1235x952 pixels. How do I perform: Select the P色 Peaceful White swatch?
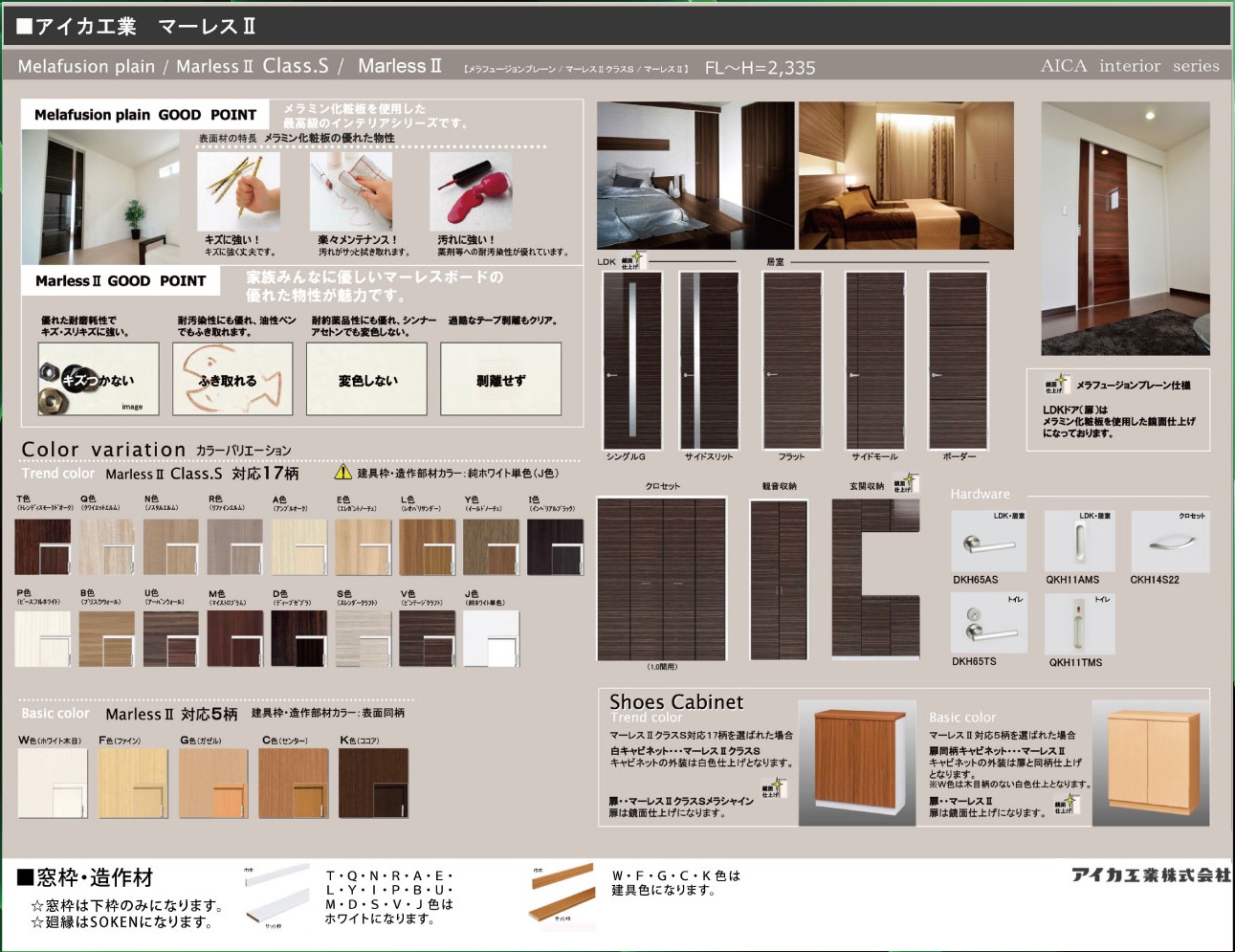tap(42, 638)
